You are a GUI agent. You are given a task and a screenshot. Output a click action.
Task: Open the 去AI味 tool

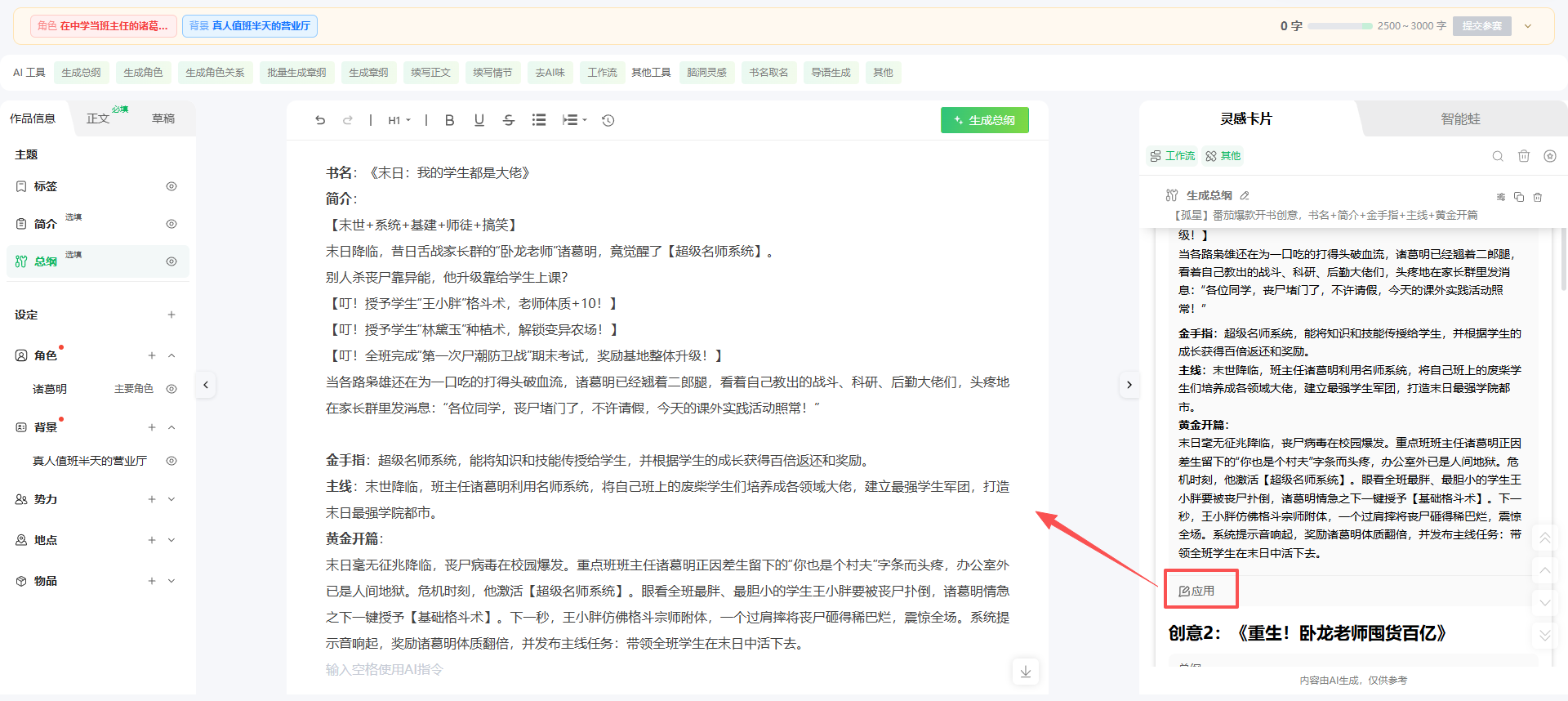tap(550, 73)
